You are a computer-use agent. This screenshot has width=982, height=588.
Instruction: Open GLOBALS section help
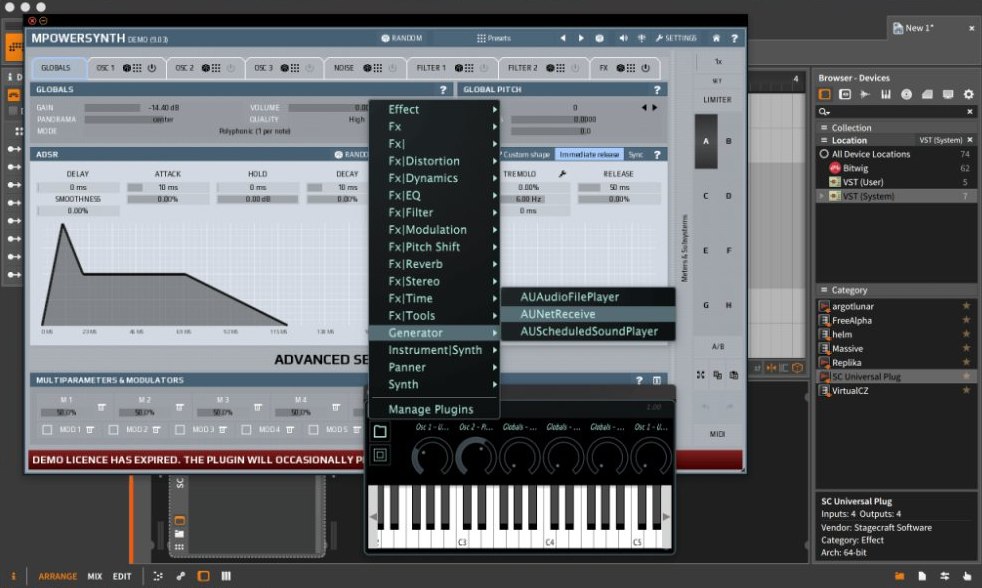[443, 90]
